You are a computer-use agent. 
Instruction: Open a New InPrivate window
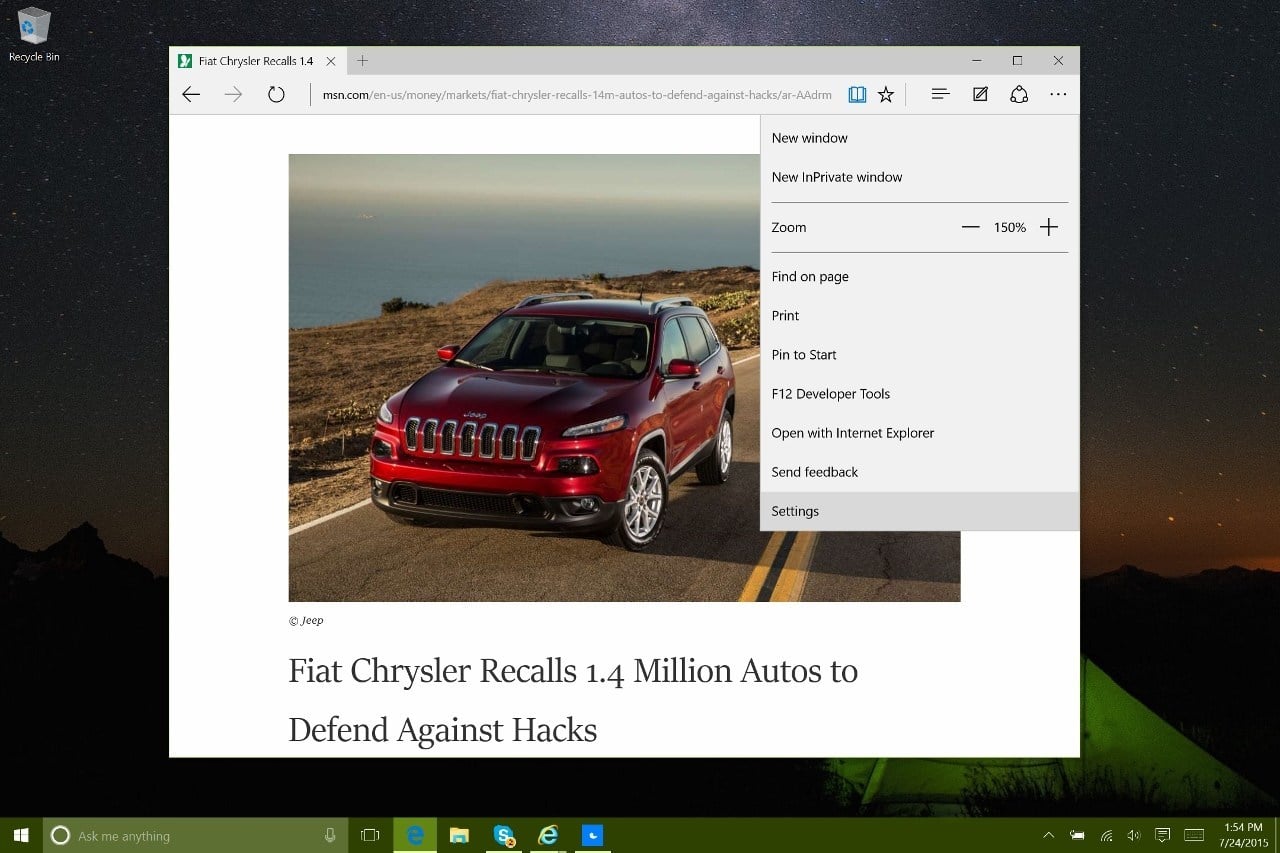(837, 176)
